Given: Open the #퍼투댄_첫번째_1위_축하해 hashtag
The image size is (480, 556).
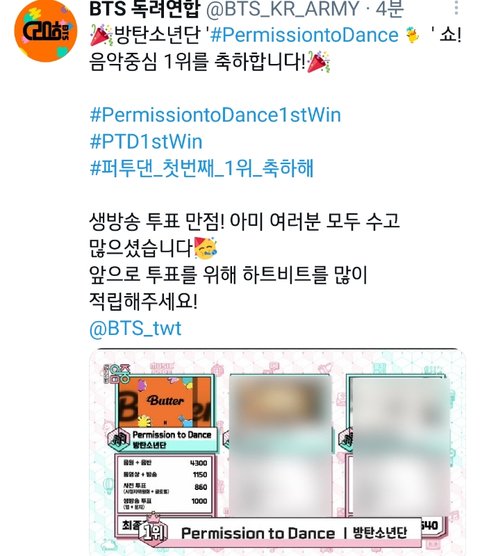Looking at the screenshot, I should [x=202, y=168].
